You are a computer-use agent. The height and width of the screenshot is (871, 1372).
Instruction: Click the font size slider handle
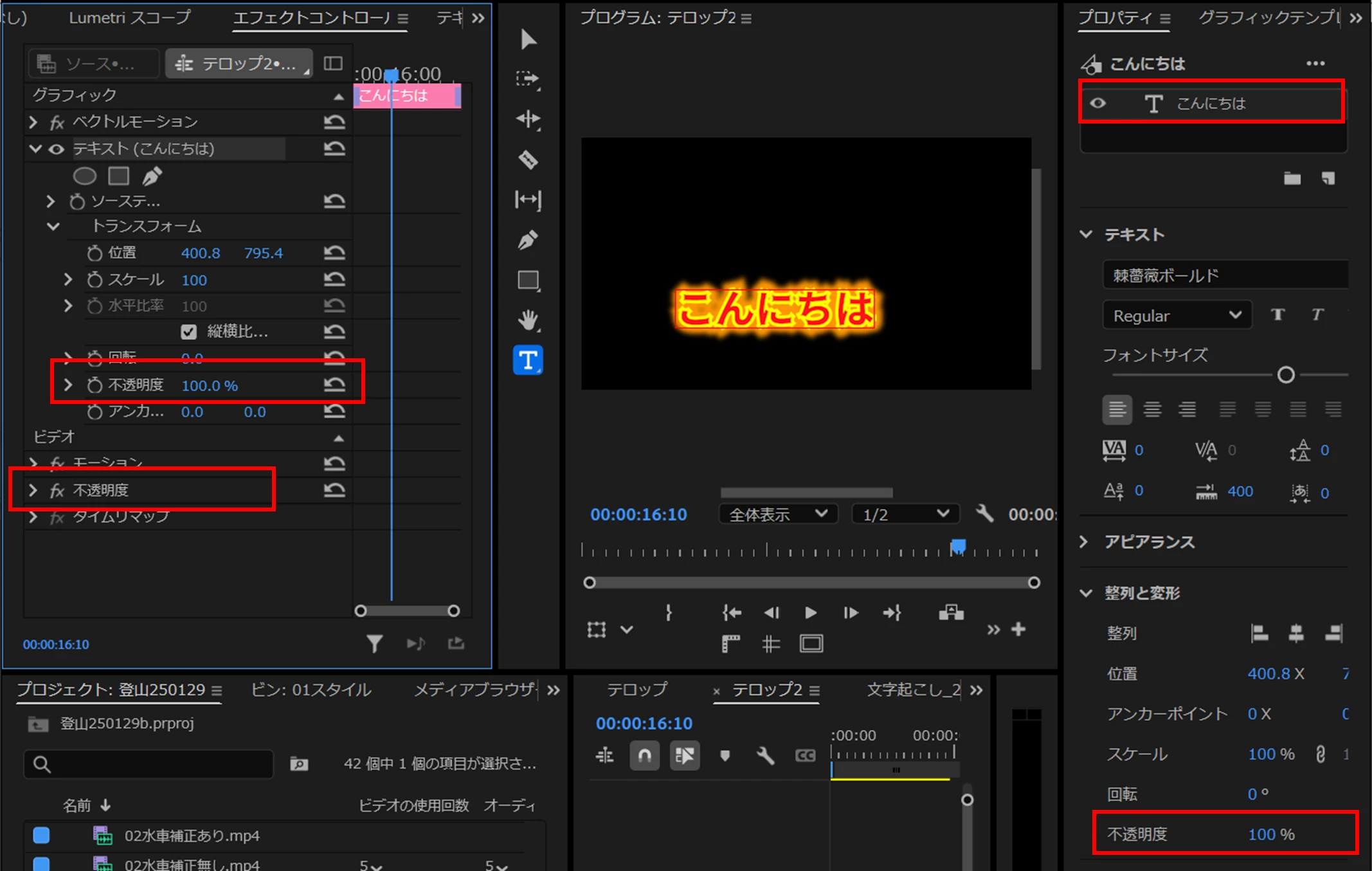[1285, 375]
